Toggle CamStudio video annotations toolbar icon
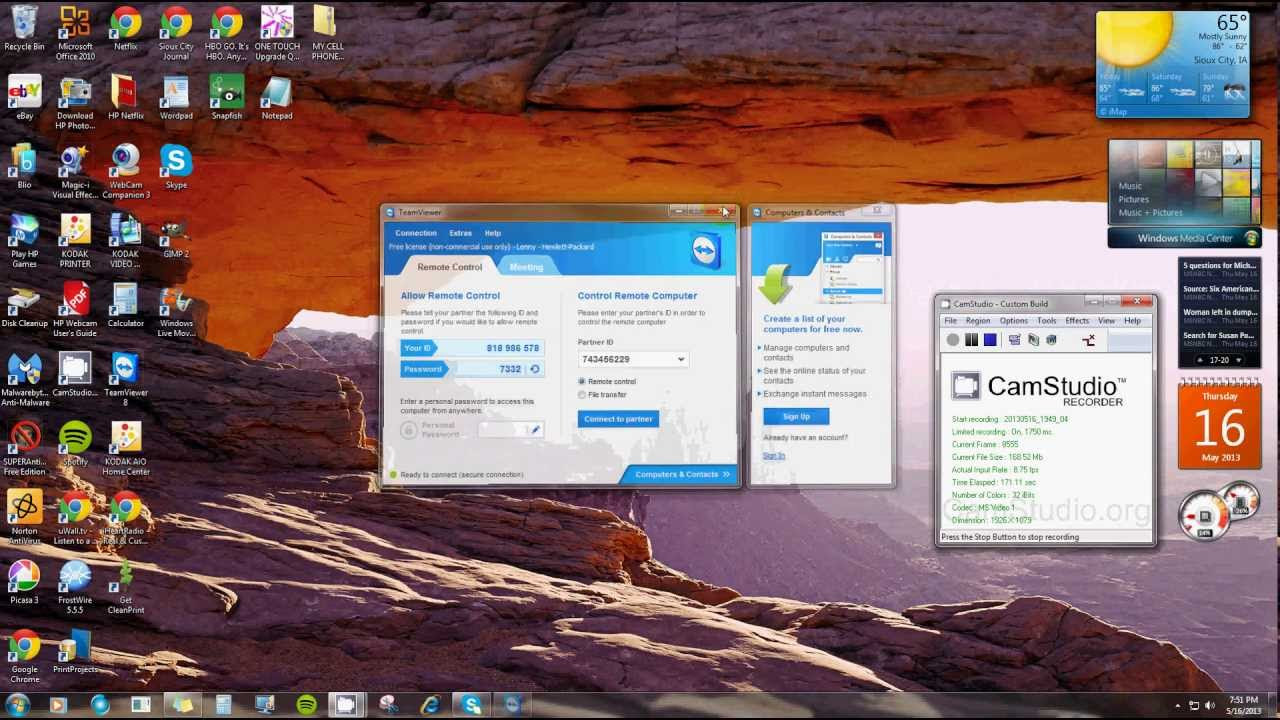1280x720 pixels. [x=1033, y=340]
